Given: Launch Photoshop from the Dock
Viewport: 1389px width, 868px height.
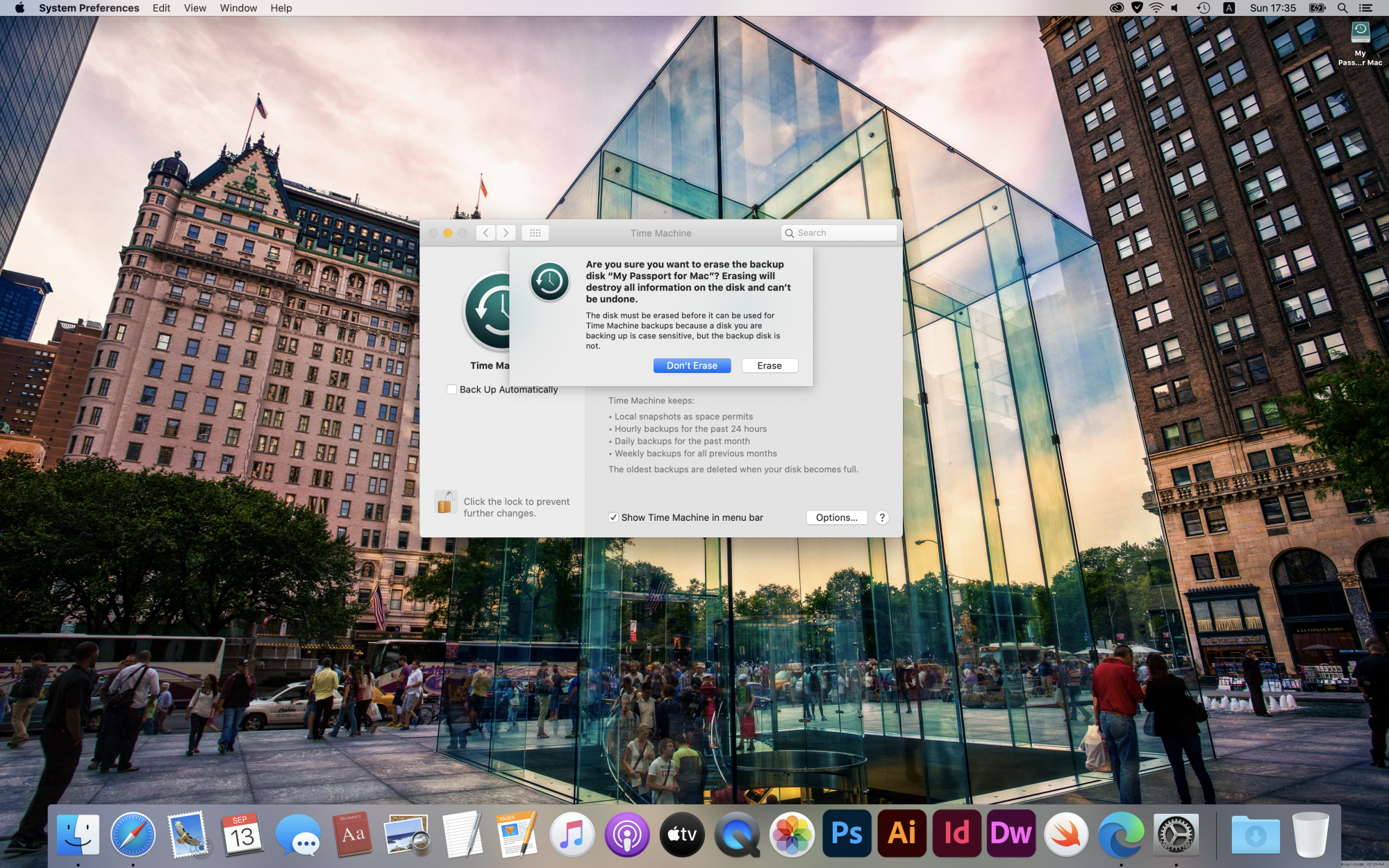Looking at the screenshot, I should [x=847, y=833].
